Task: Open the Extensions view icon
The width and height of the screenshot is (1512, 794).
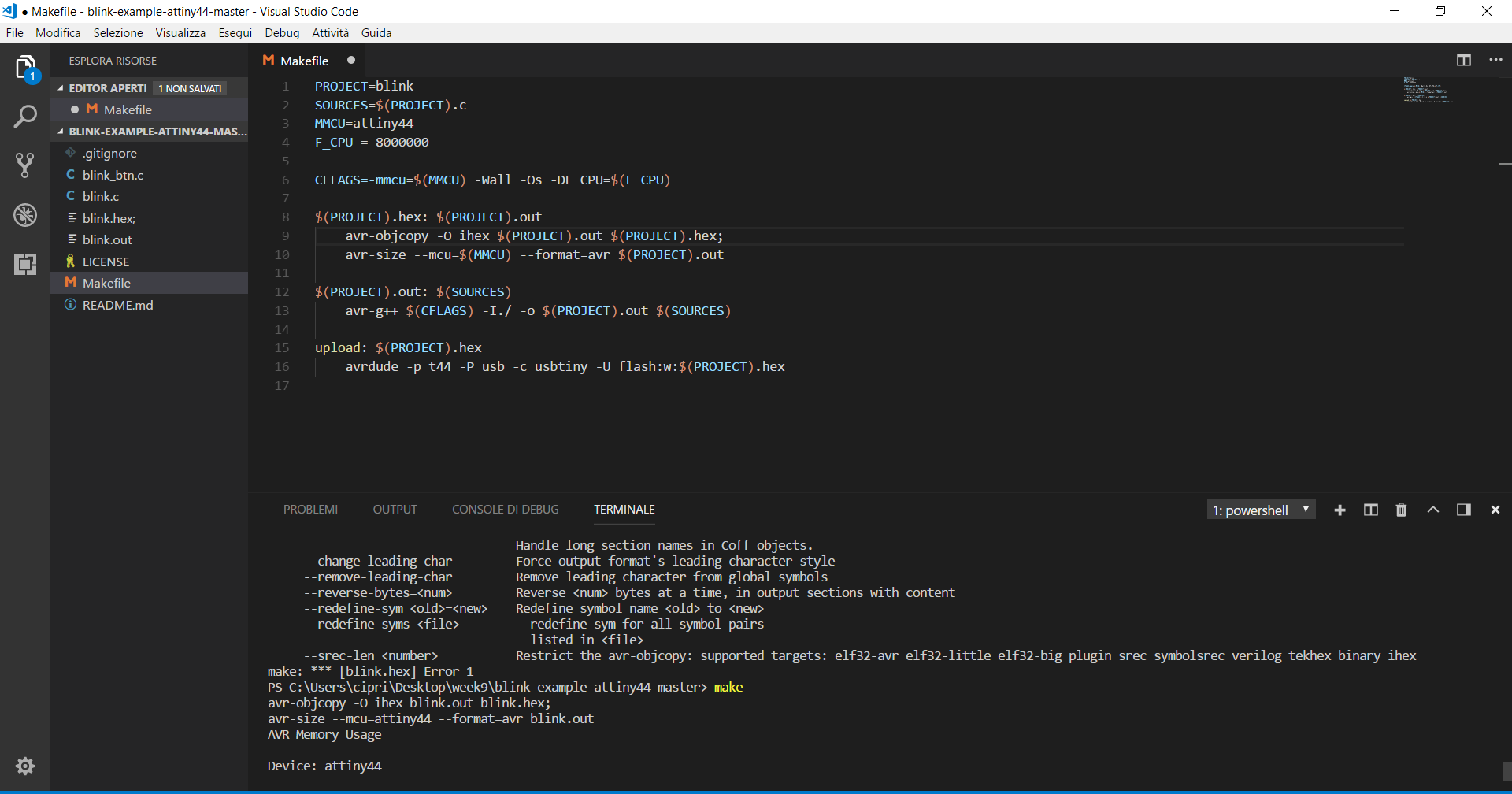Action: tap(25, 264)
